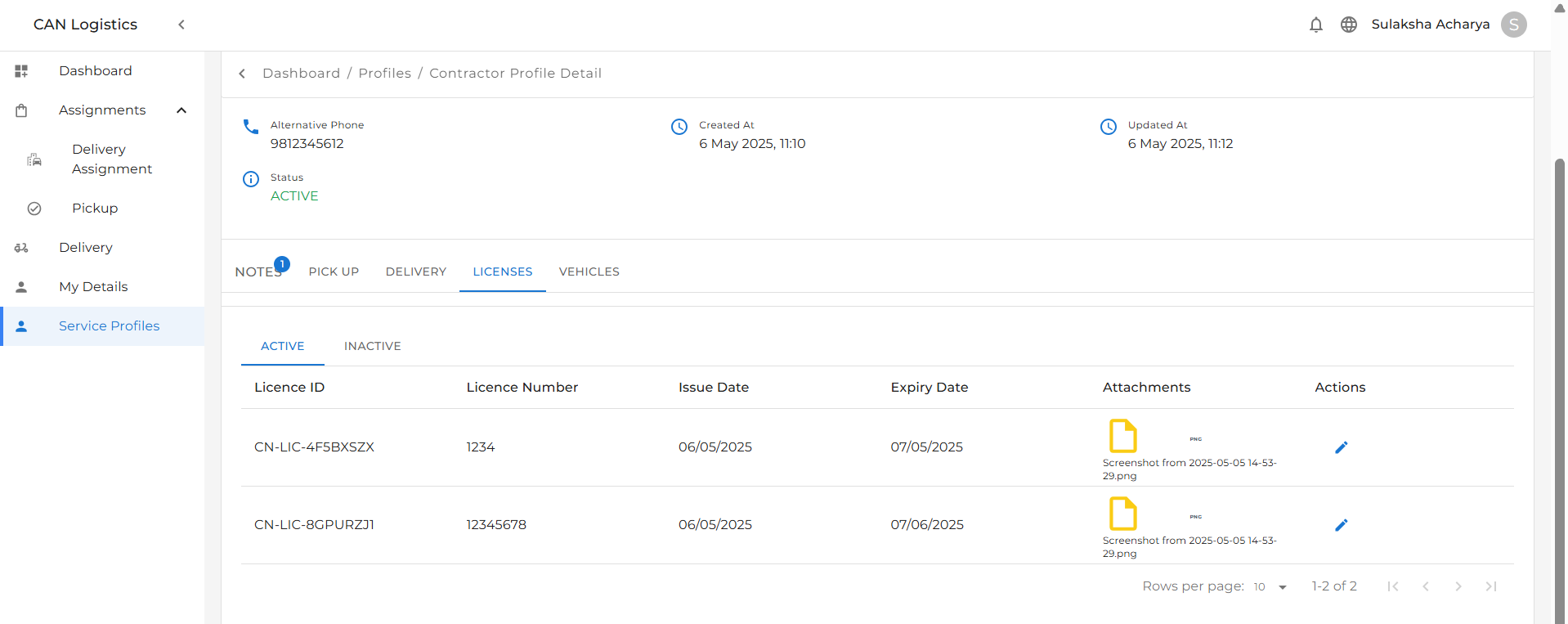This screenshot has width=1568, height=624.
Task: Click the 1-2 of 2 pagination text
Action: [1334, 586]
